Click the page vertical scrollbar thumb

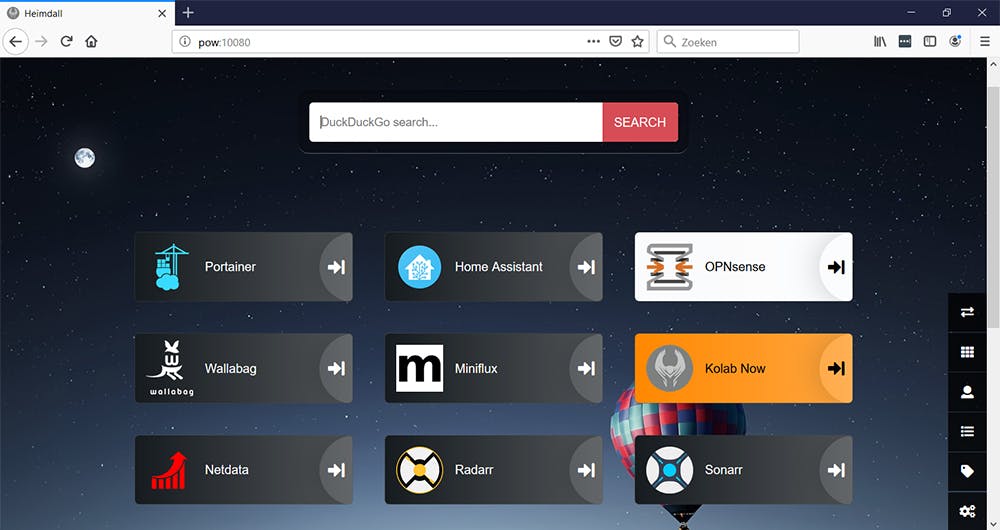pos(993,207)
